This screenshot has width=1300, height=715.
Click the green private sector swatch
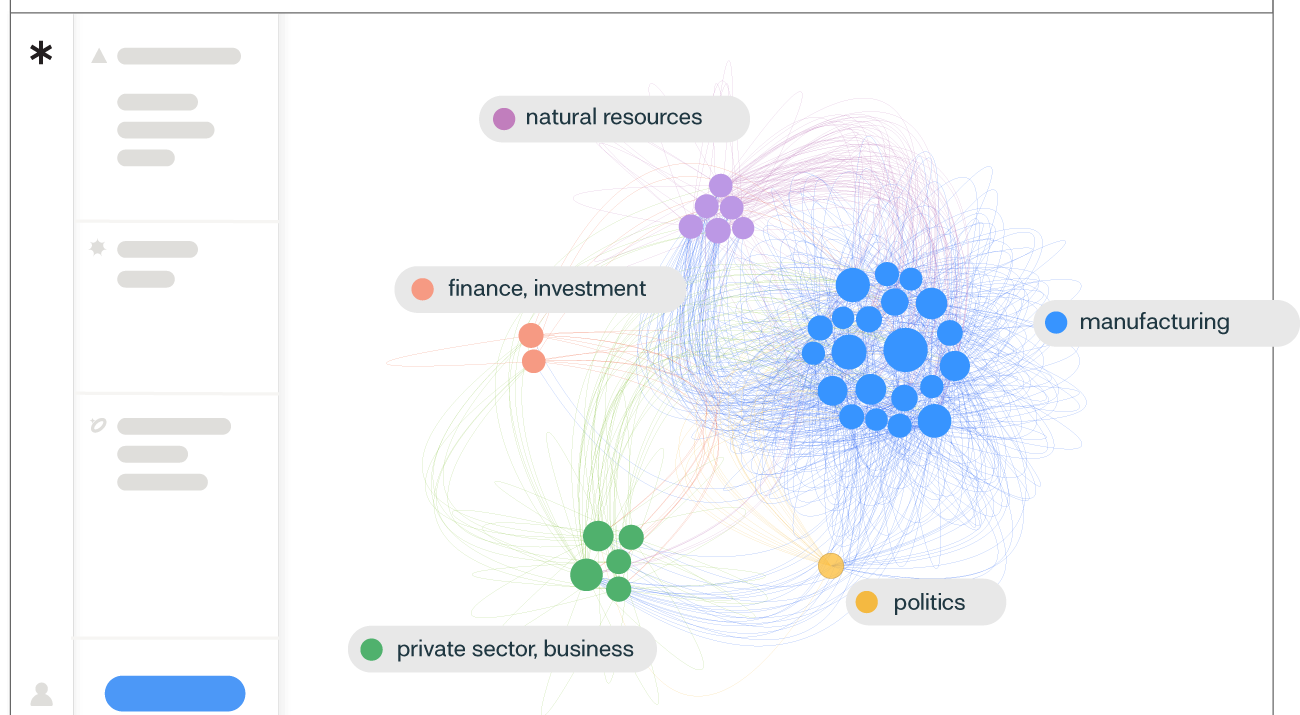click(x=372, y=650)
